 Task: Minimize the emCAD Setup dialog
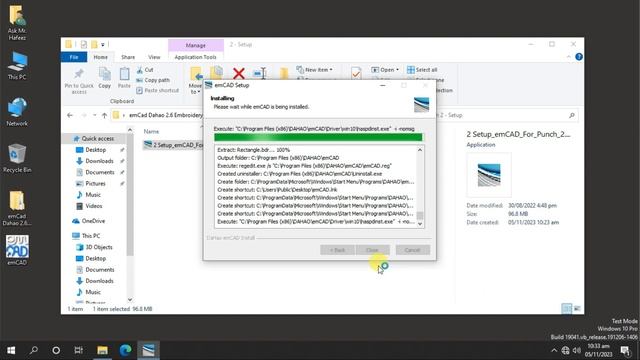tap(382, 85)
